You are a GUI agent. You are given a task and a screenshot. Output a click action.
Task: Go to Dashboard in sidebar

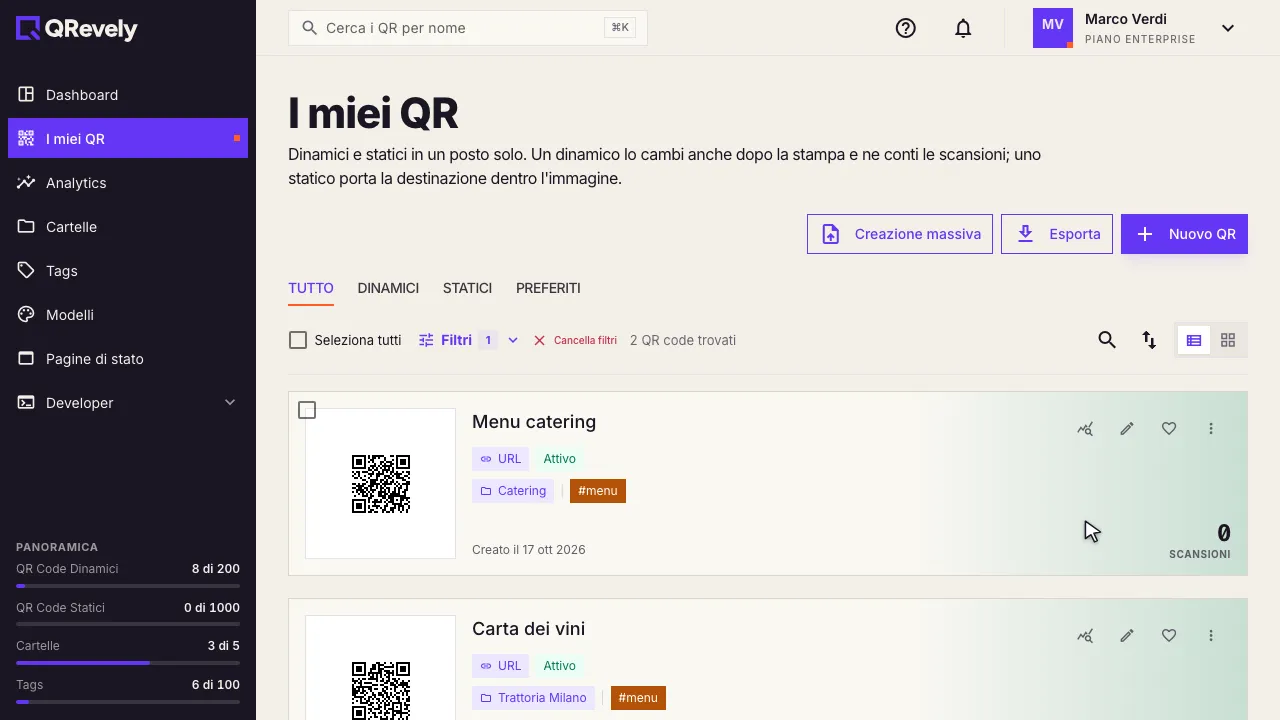coord(128,95)
